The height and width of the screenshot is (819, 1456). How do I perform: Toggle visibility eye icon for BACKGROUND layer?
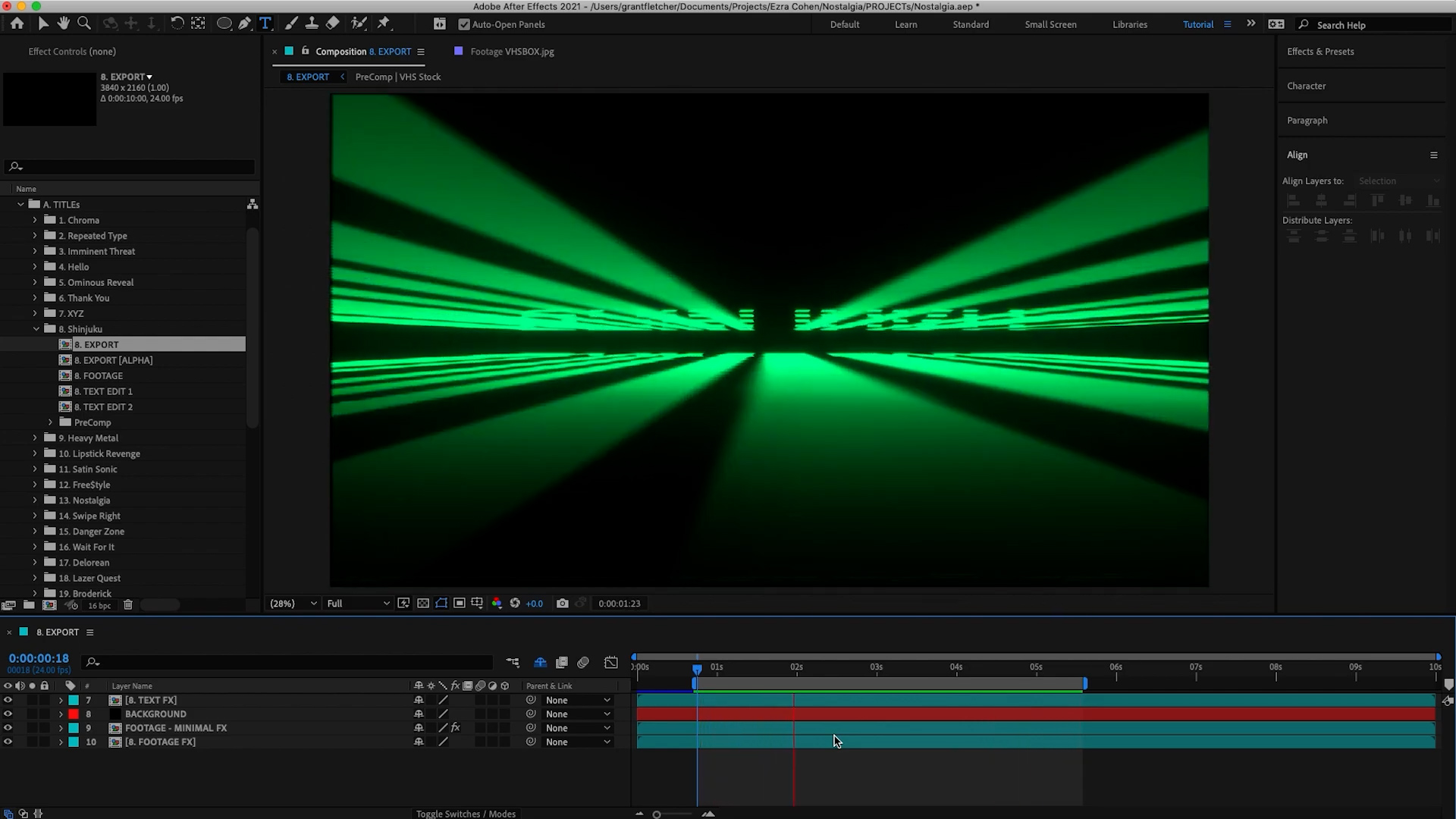tap(8, 713)
